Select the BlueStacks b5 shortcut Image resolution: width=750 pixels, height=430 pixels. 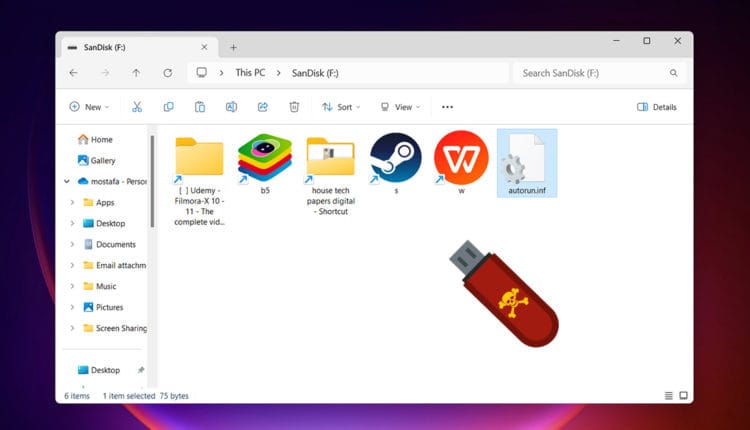coord(265,164)
